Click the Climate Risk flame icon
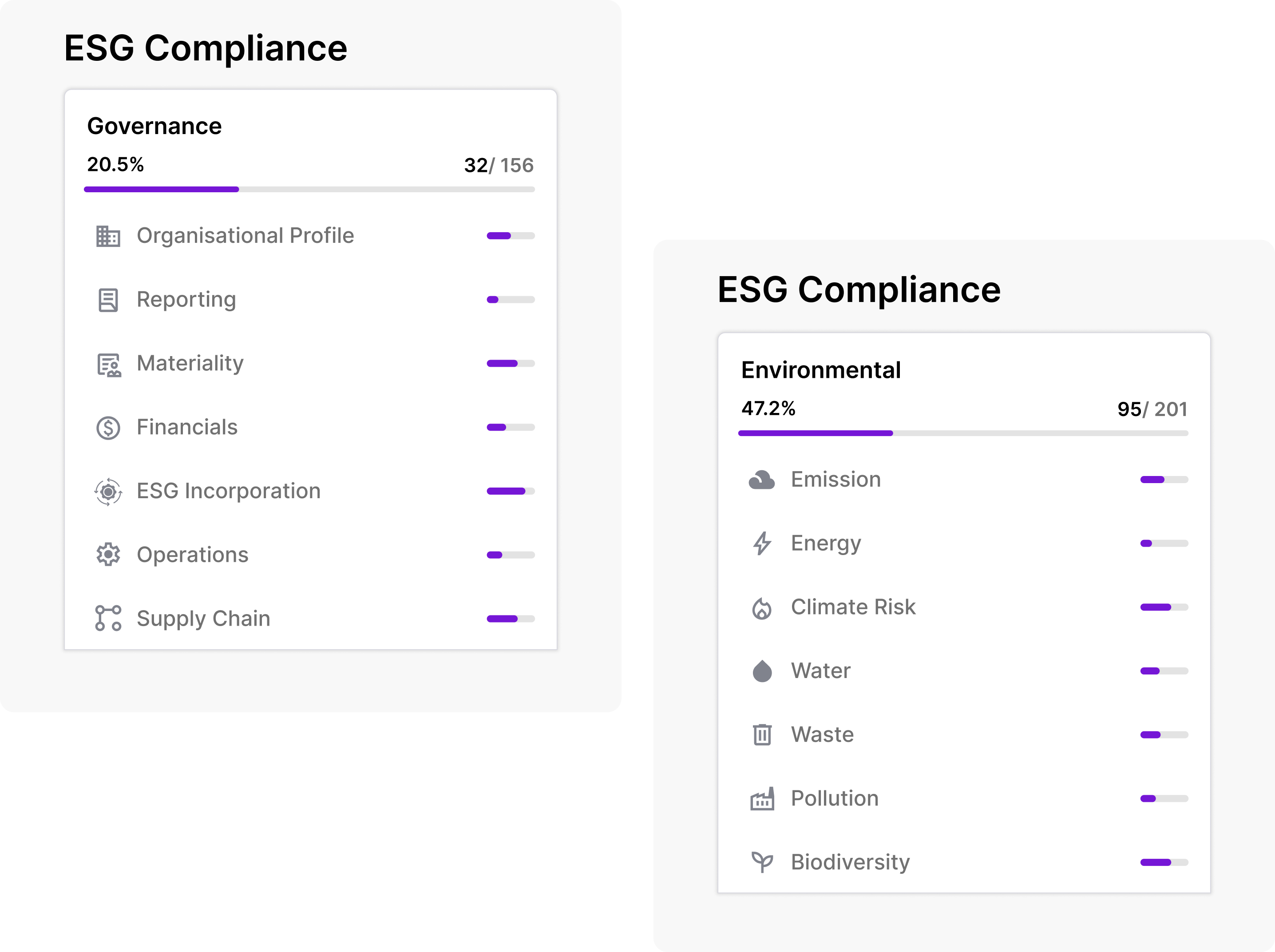 click(762, 608)
